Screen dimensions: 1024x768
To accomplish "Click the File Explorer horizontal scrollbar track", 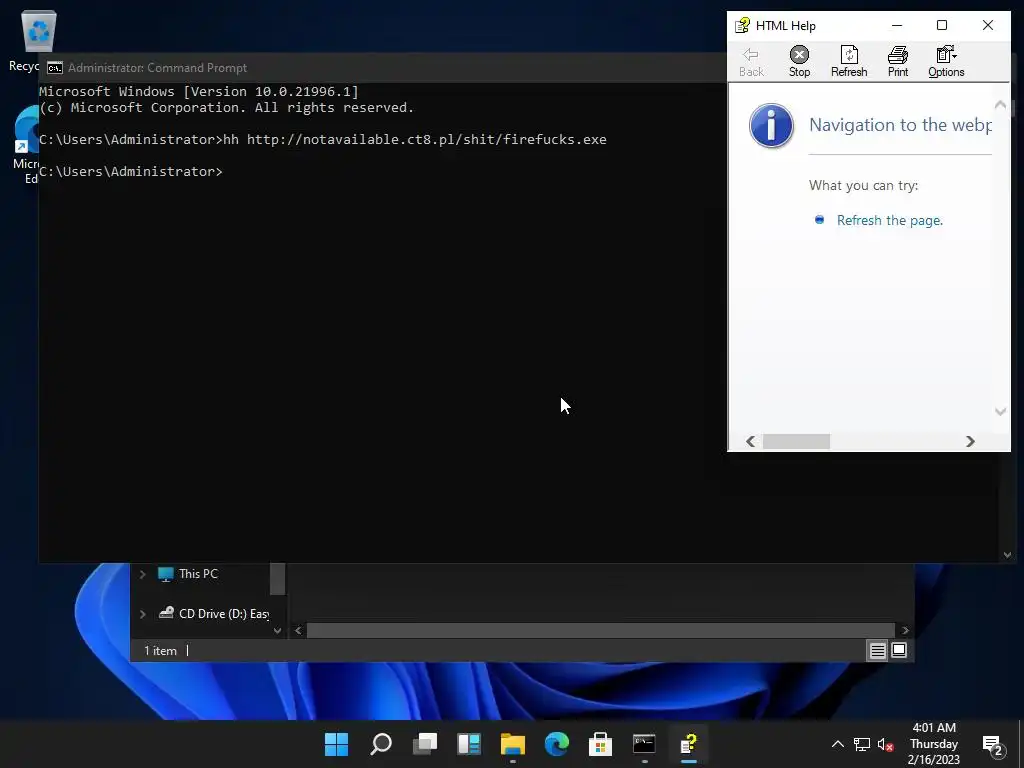I will [x=601, y=630].
